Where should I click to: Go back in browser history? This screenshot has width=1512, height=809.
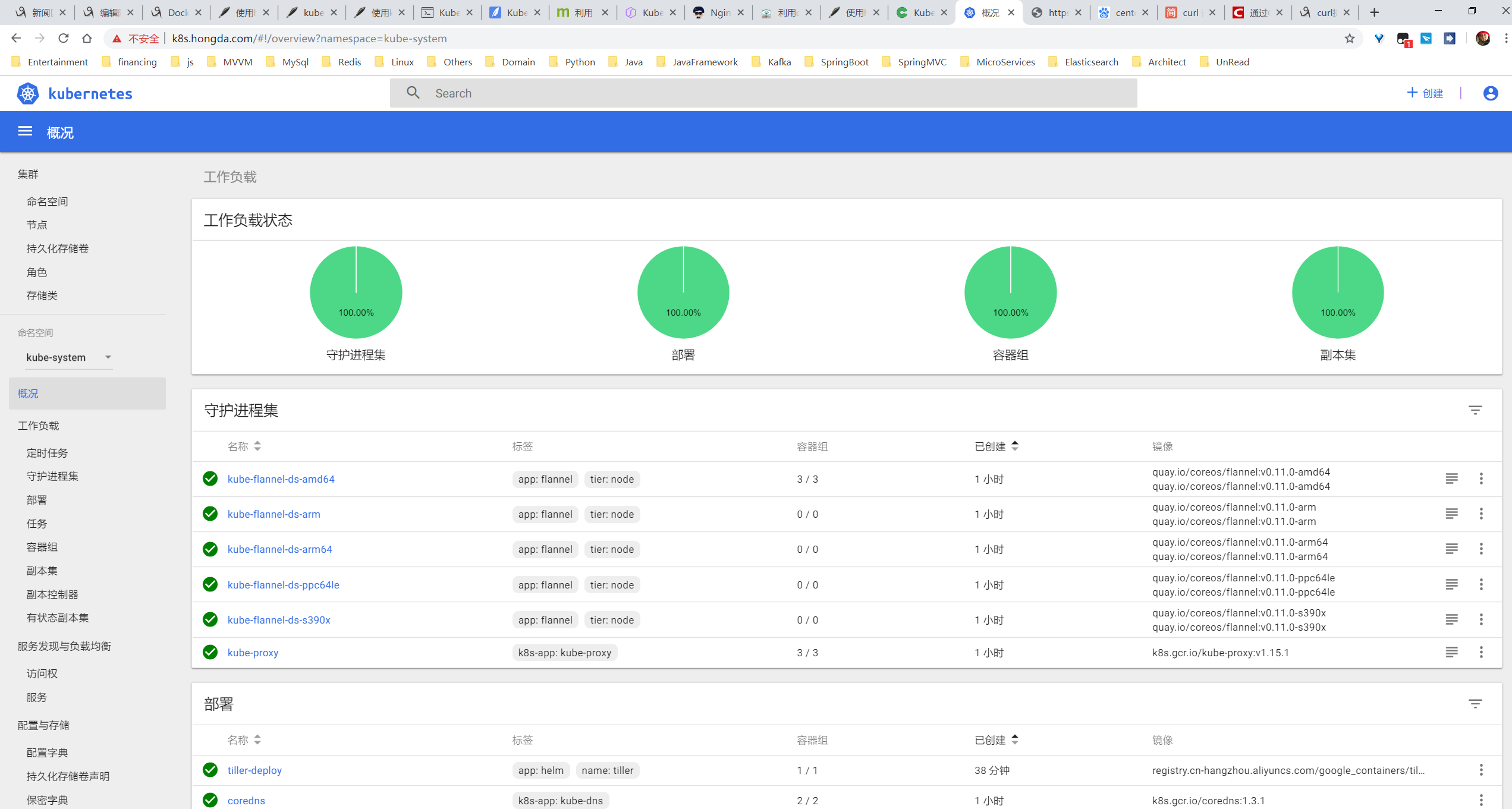16,39
